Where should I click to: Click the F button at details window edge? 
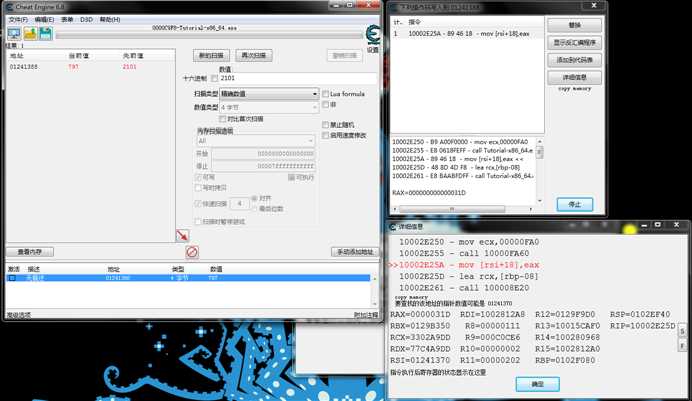pos(682,345)
